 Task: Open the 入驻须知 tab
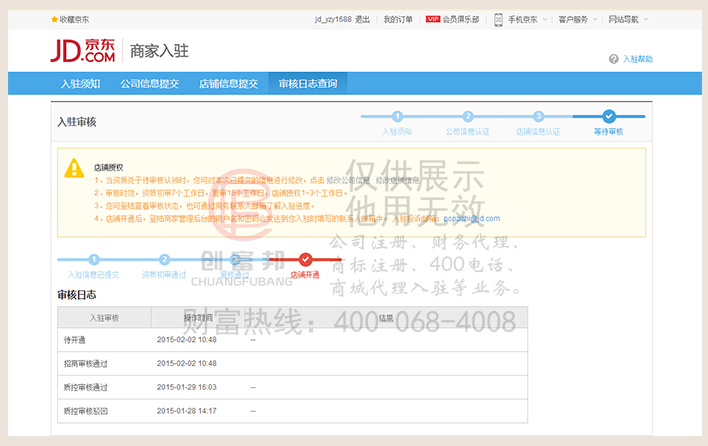point(80,84)
